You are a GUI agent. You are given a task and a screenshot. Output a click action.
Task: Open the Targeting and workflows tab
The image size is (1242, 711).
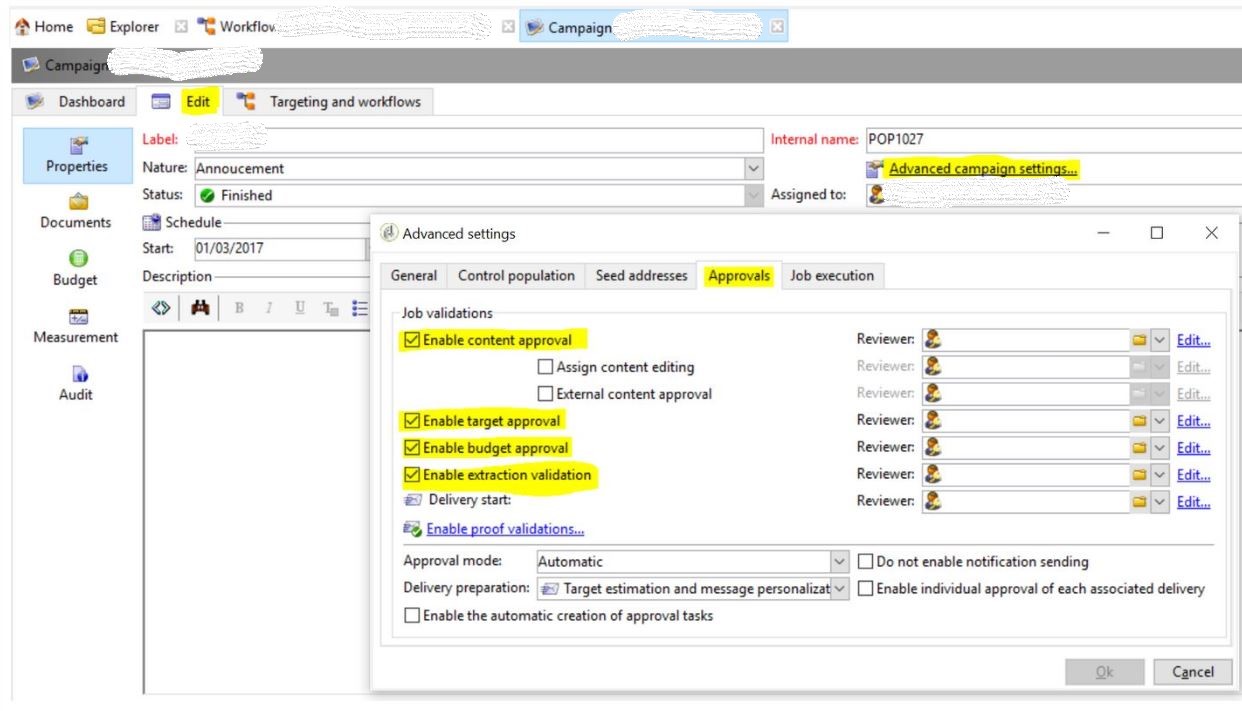[332, 102]
